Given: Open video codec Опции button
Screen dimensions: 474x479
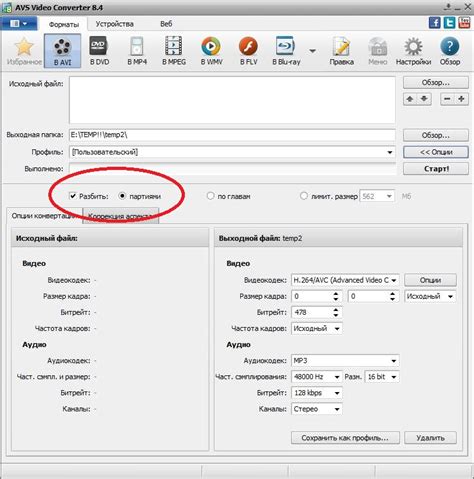Looking at the screenshot, I should click(x=430, y=280).
